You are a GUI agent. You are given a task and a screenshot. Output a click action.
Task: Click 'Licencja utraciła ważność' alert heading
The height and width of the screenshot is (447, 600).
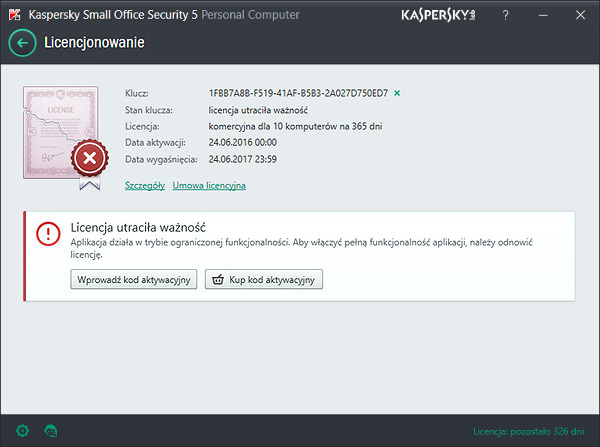(x=138, y=228)
